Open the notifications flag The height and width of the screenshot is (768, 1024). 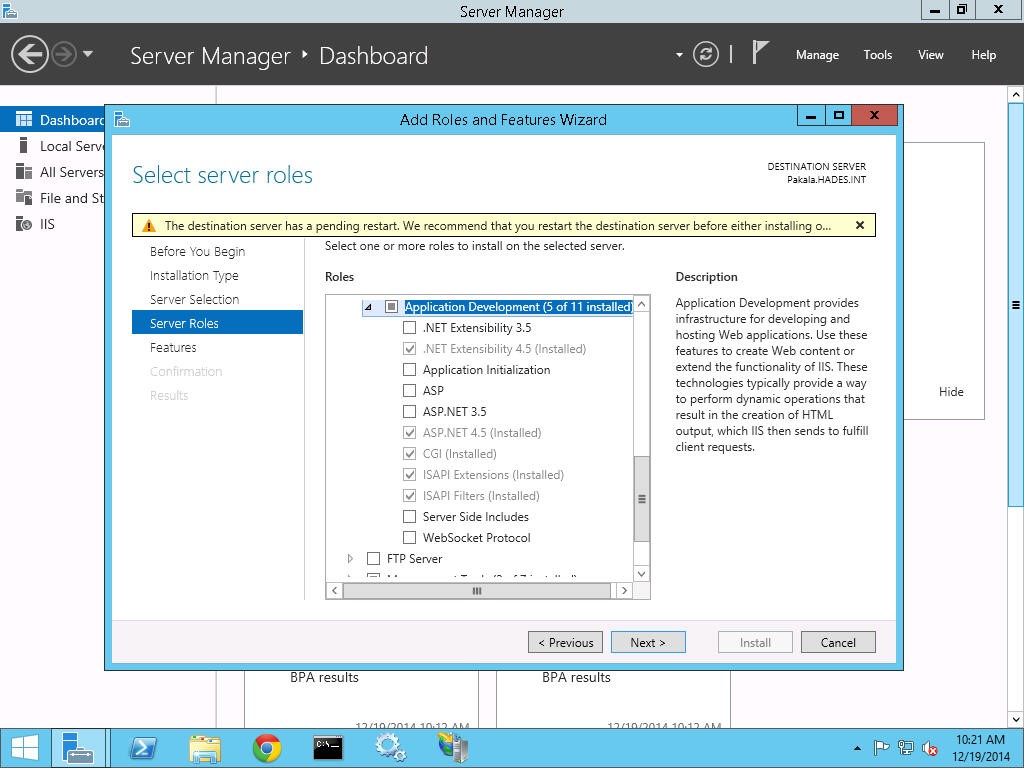coord(760,53)
